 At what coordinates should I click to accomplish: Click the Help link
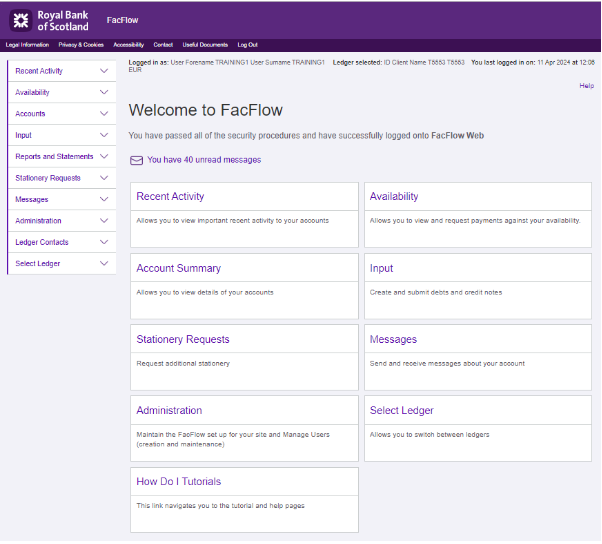pyautogui.click(x=587, y=86)
